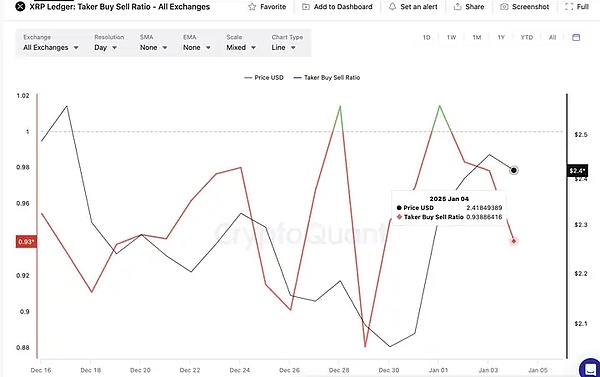
Task: Toggle the Price USD legend series
Action: (264, 77)
